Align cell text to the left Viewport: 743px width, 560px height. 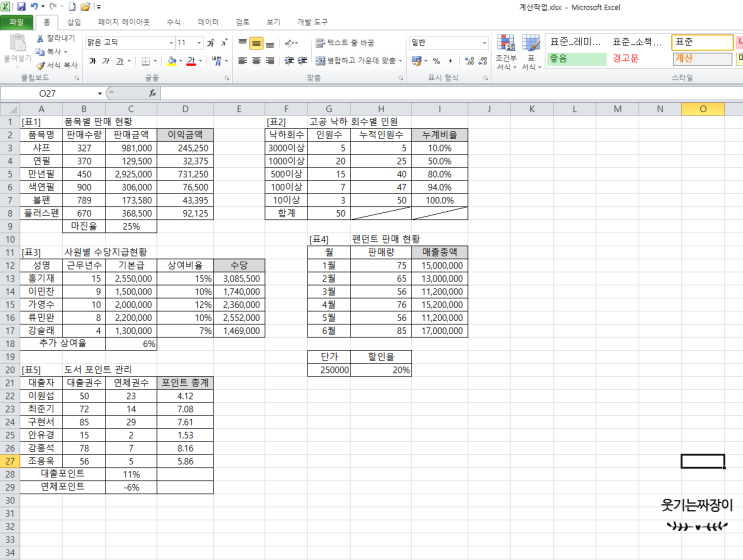[243, 61]
